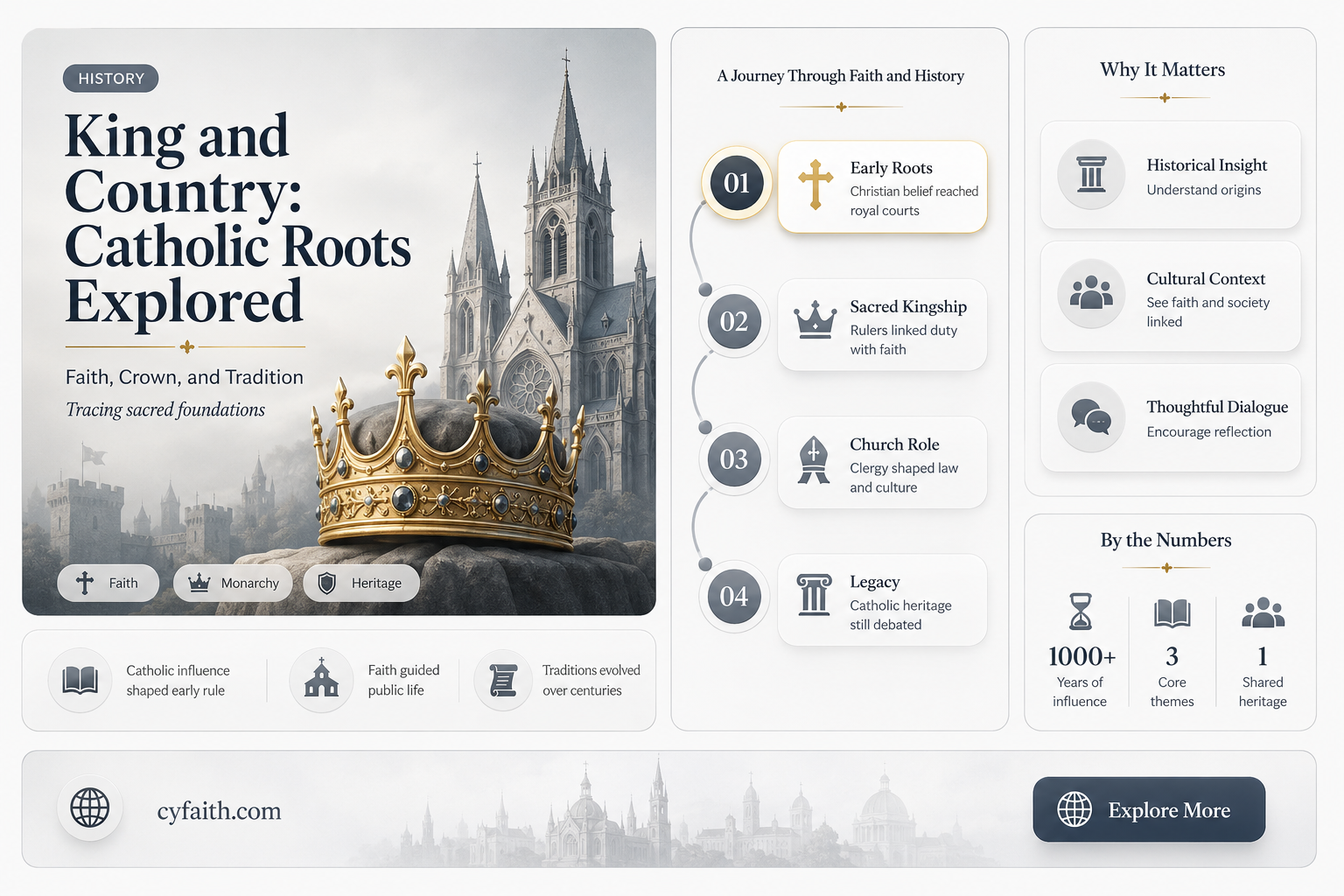Select the Heritage tag chip

[x=361, y=583]
